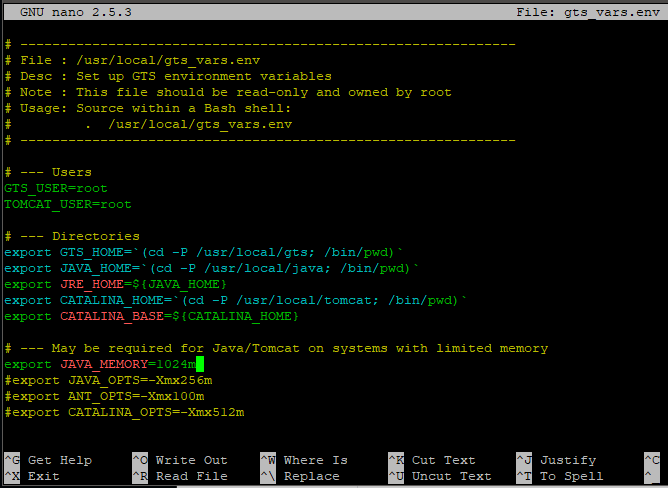Select Write Out in the shortcut bar

click(x=191, y=460)
